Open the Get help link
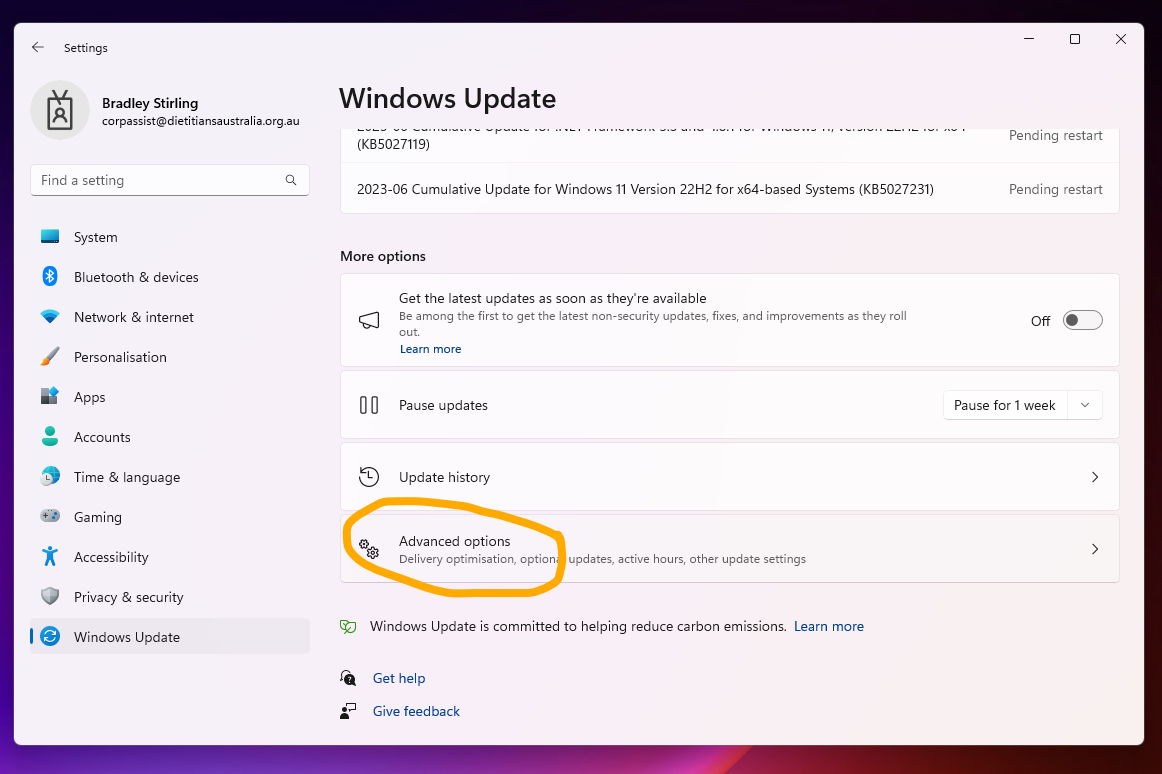Image resolution: width=1162 pixels, height=774 pixels. (399, 678)
